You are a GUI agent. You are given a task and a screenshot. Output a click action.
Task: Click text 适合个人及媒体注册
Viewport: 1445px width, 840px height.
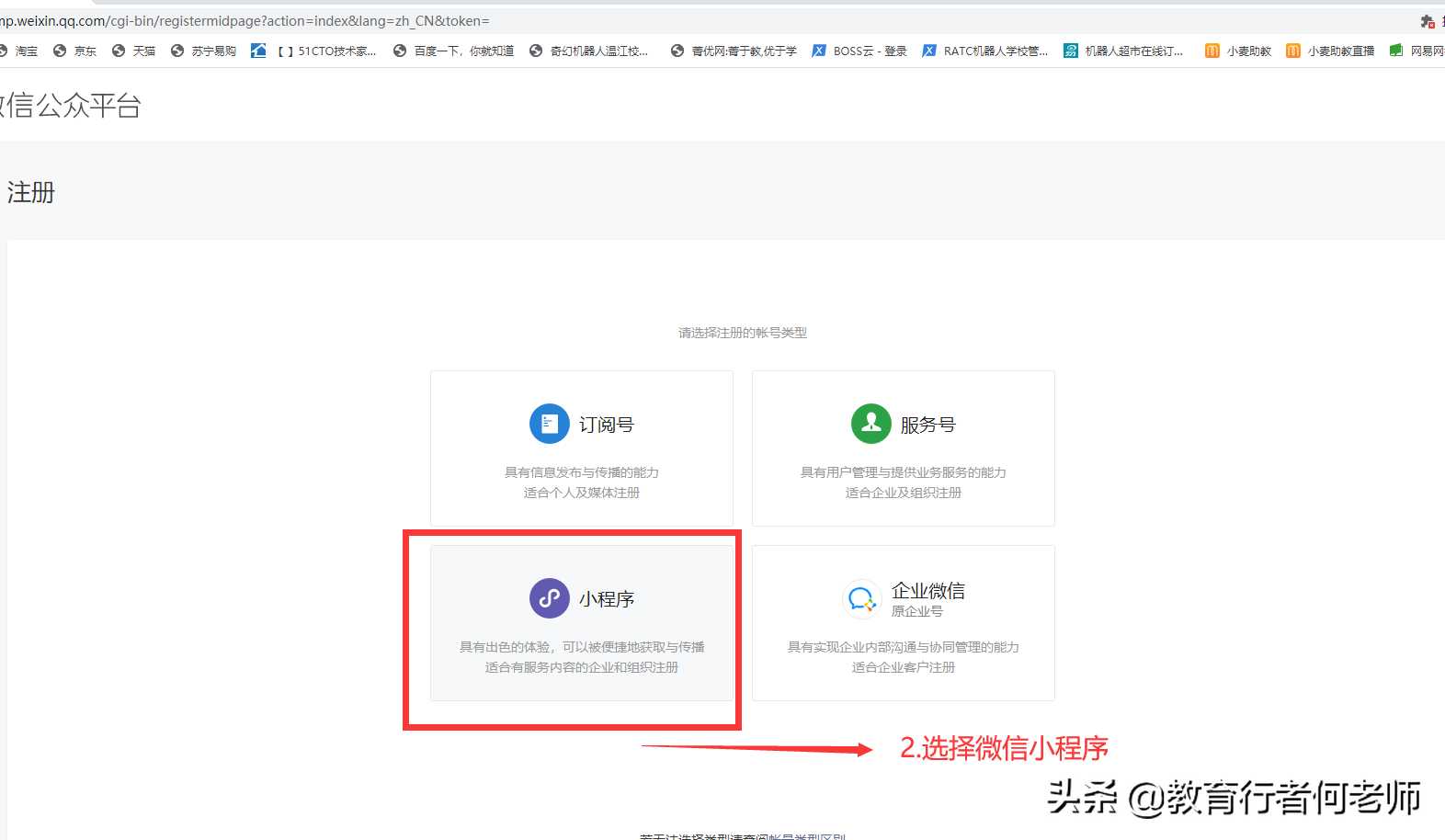pyautogui.click(x=582, y=493)
